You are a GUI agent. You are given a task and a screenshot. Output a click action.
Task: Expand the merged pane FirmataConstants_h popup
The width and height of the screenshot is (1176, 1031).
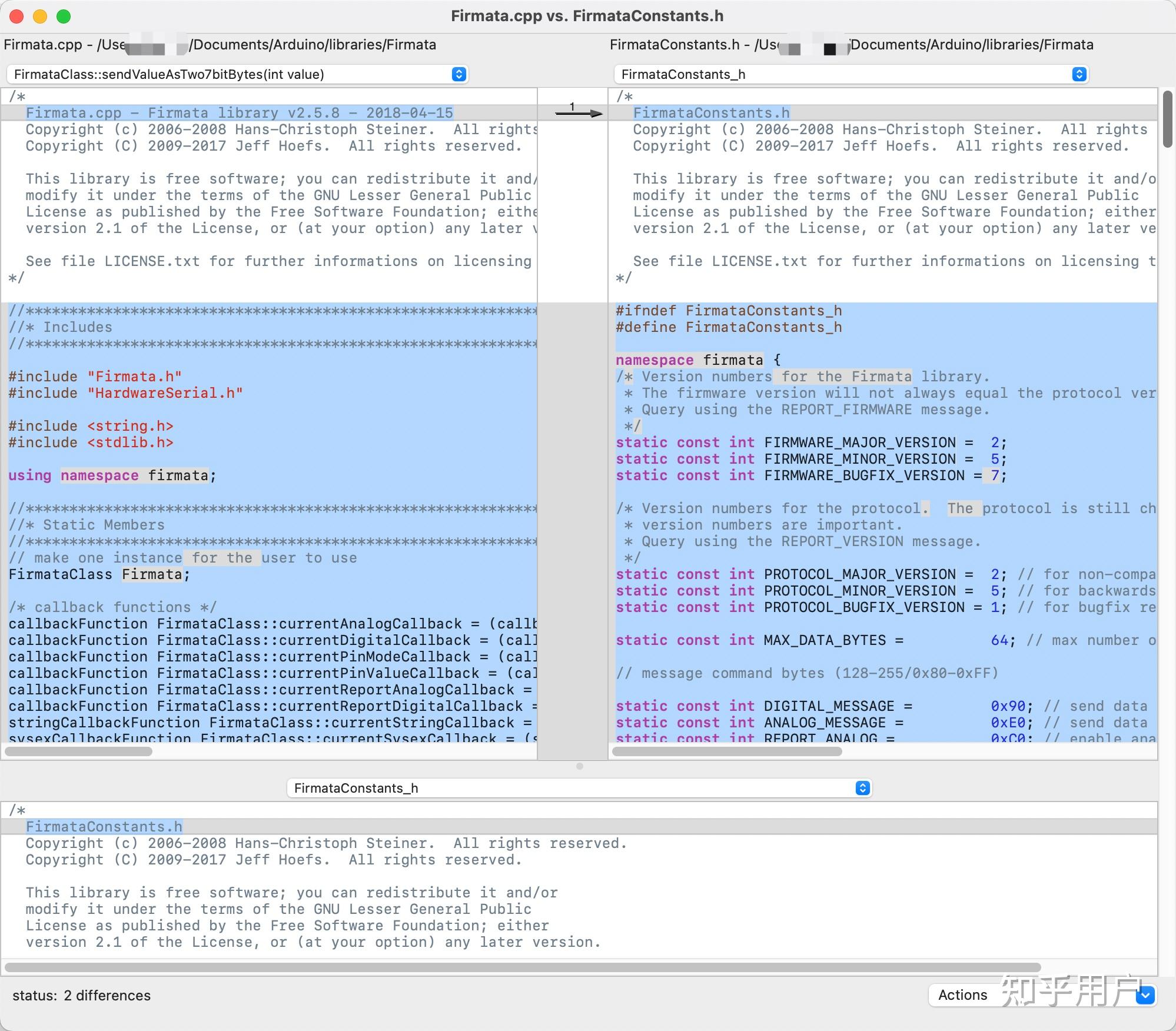coord(579,788)
